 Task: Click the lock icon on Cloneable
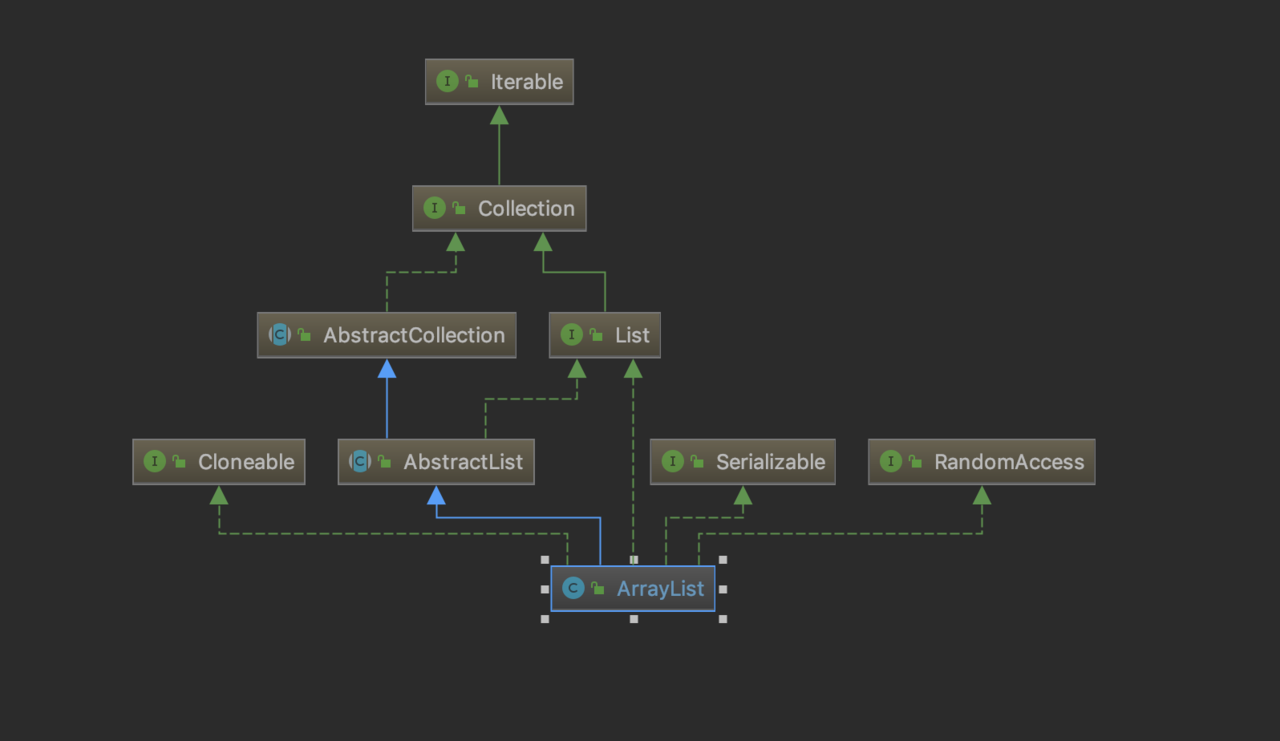tap(179, 462)
